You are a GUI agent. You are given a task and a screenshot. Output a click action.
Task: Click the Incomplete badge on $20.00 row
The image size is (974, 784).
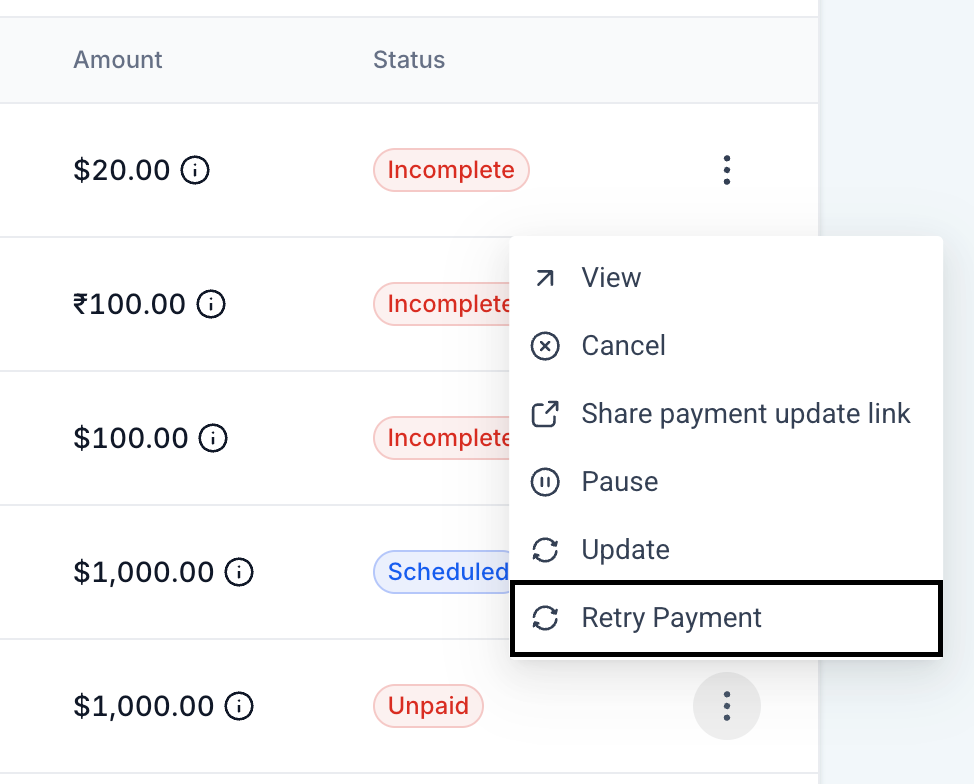(x=451, y=170)
